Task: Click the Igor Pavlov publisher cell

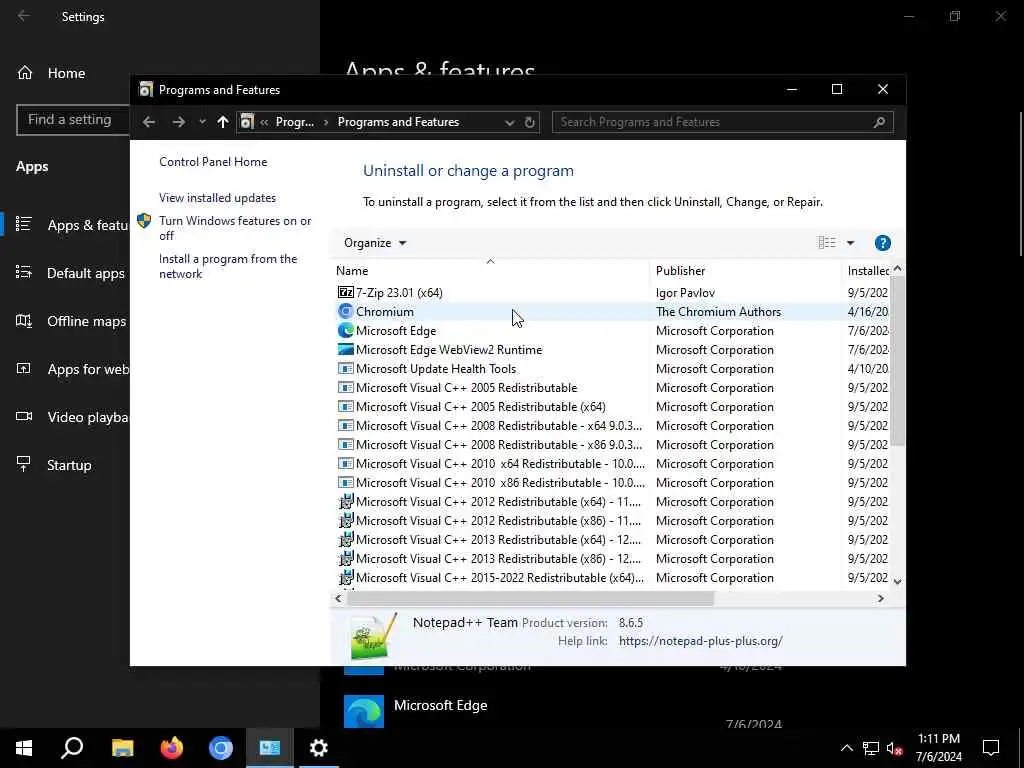Action: [x=685, y=293]
